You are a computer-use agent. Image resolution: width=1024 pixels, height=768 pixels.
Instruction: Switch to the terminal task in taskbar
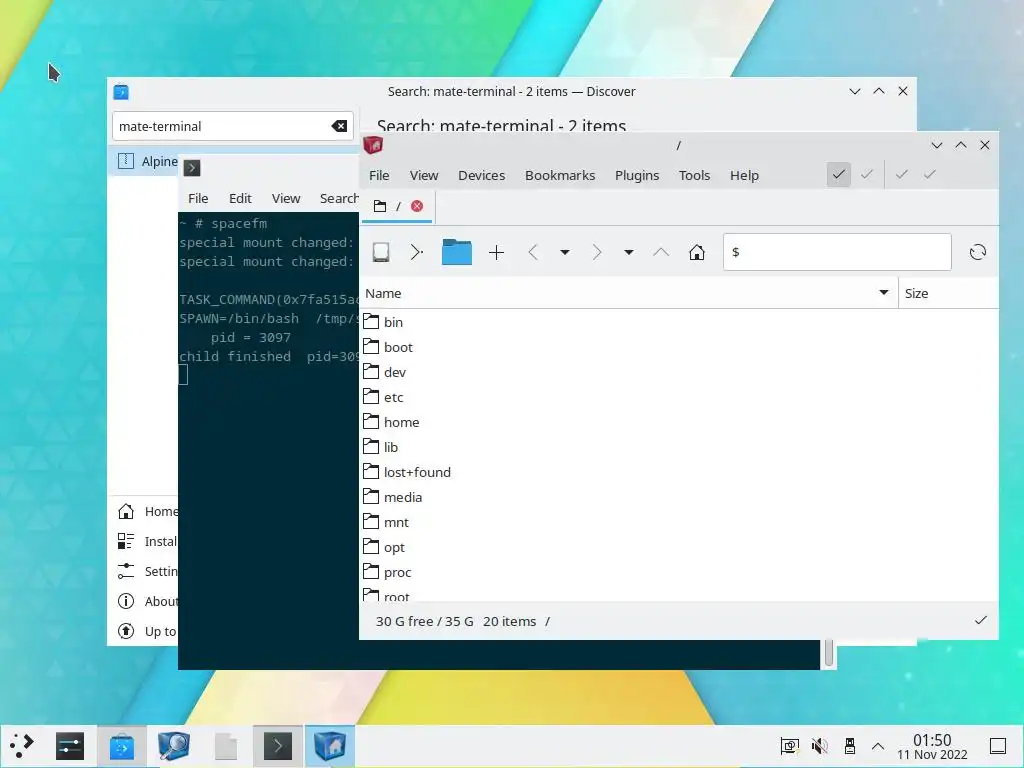click(278, 746)
